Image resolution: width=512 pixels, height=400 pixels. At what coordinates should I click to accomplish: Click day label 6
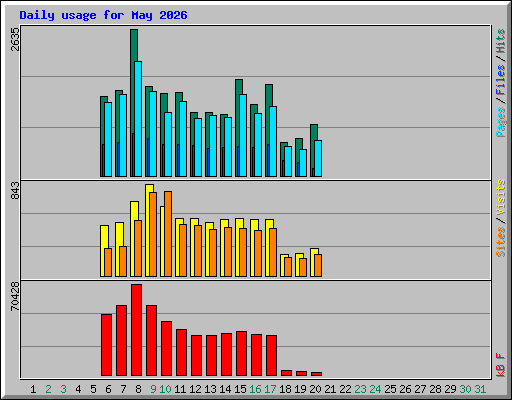tap(108, 389)
